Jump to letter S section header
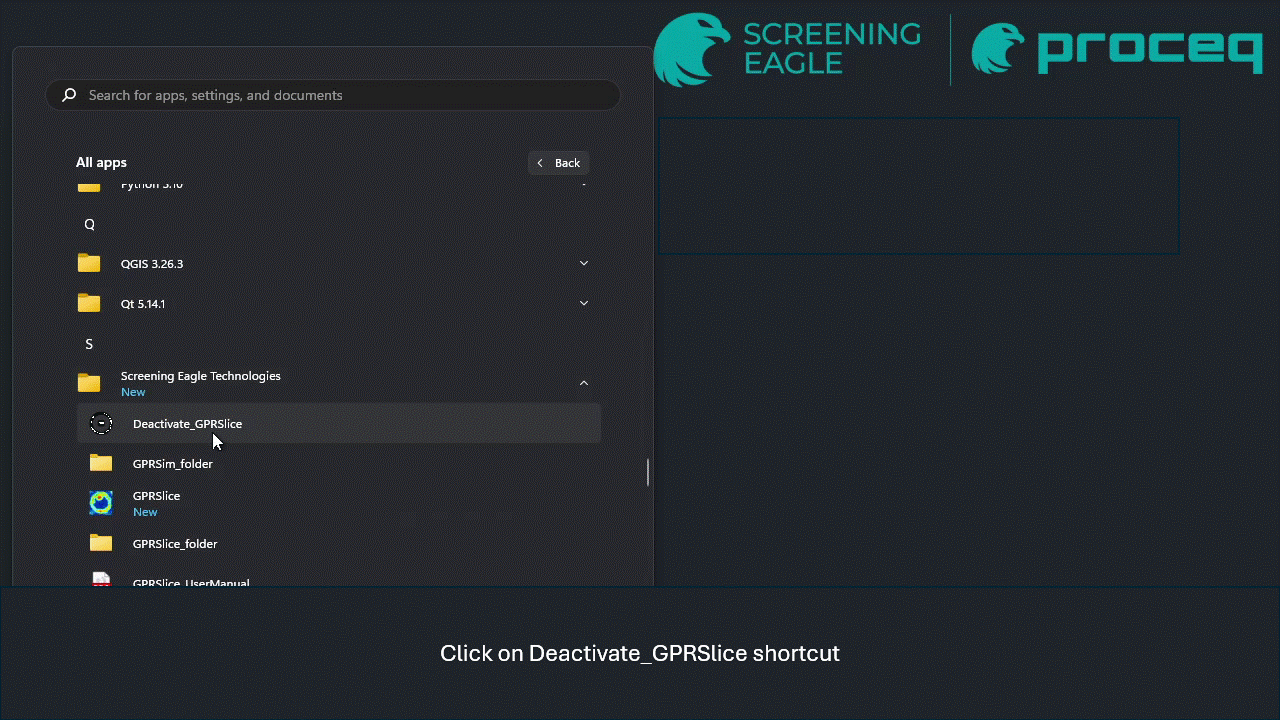 [x=89, y=344]
